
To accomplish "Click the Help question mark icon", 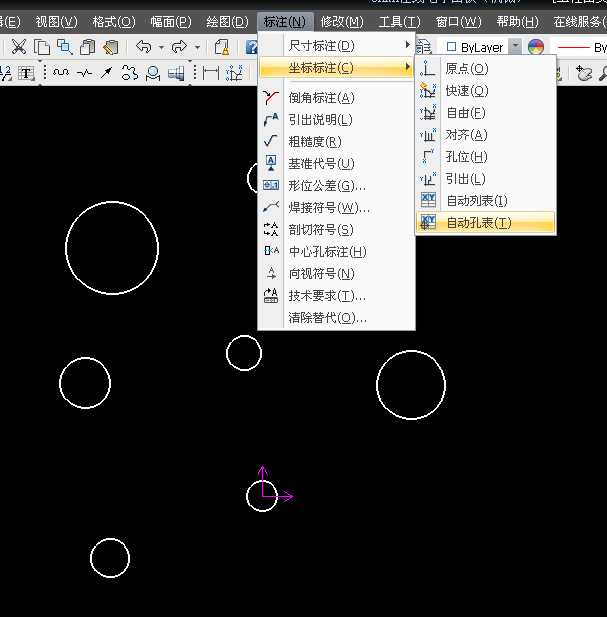I will (251, 47).
